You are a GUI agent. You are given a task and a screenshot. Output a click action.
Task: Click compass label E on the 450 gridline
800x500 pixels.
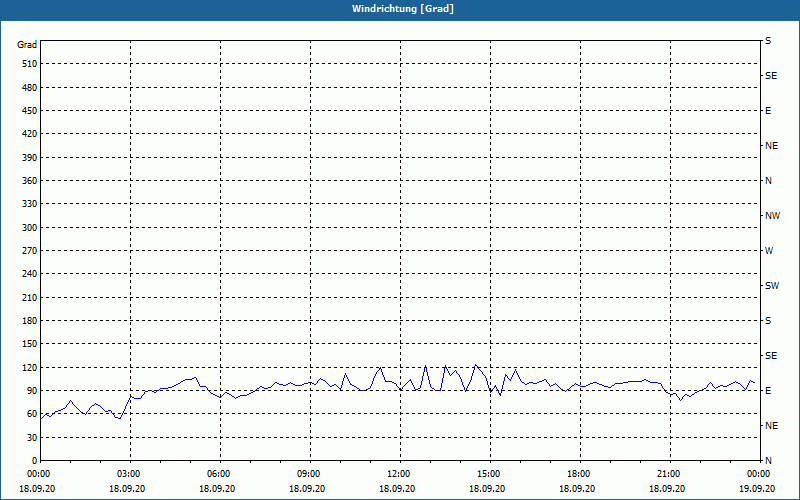pyautogui.click(x=768, y=111)
